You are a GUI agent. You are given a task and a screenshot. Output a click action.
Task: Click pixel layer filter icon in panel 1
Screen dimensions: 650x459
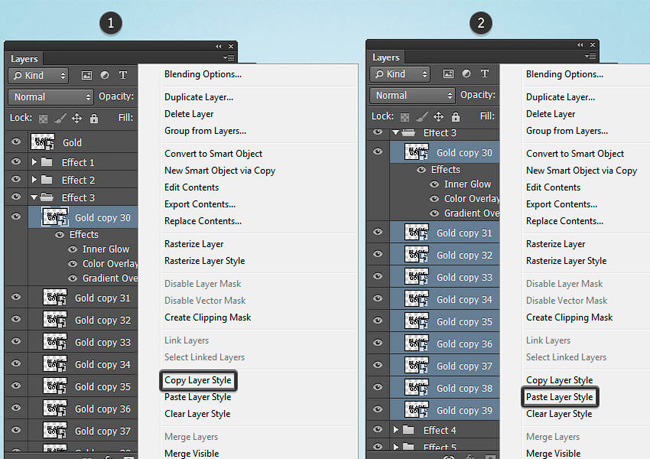(87, 75)
